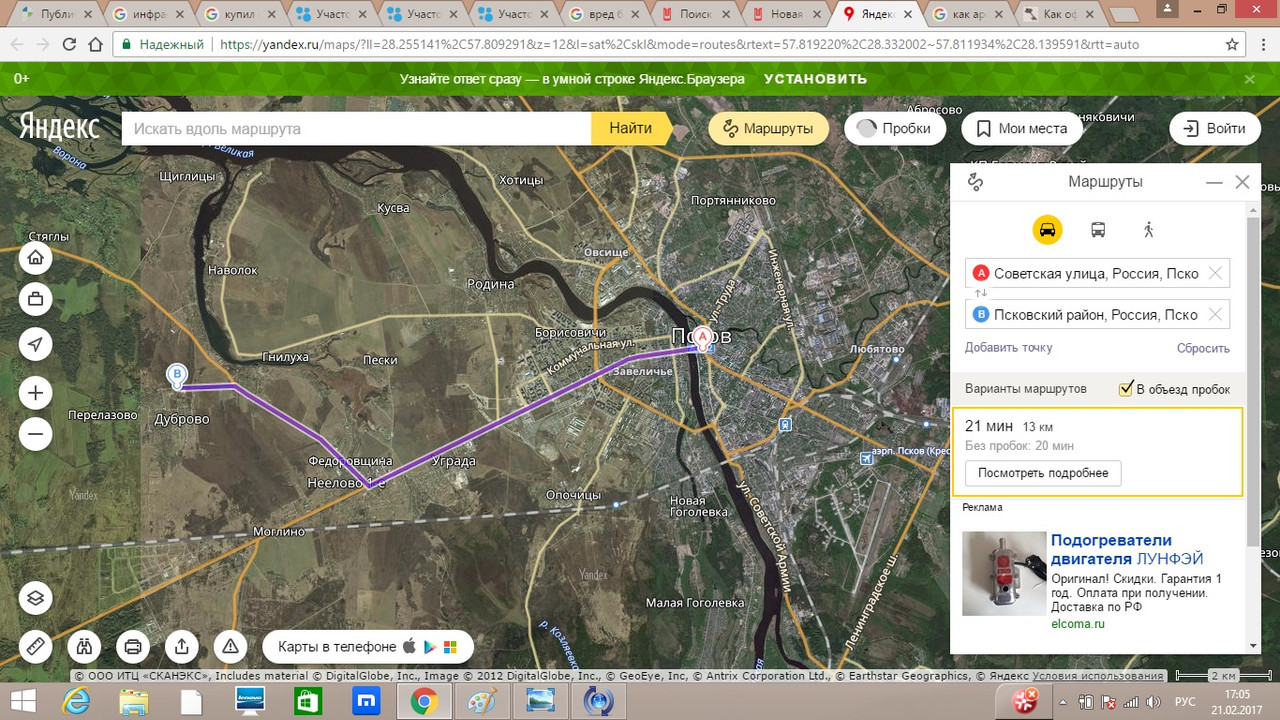Collapse the Маршруты panel with the dash
Screen dimensions: 1280x720
tap(1214, 182)
